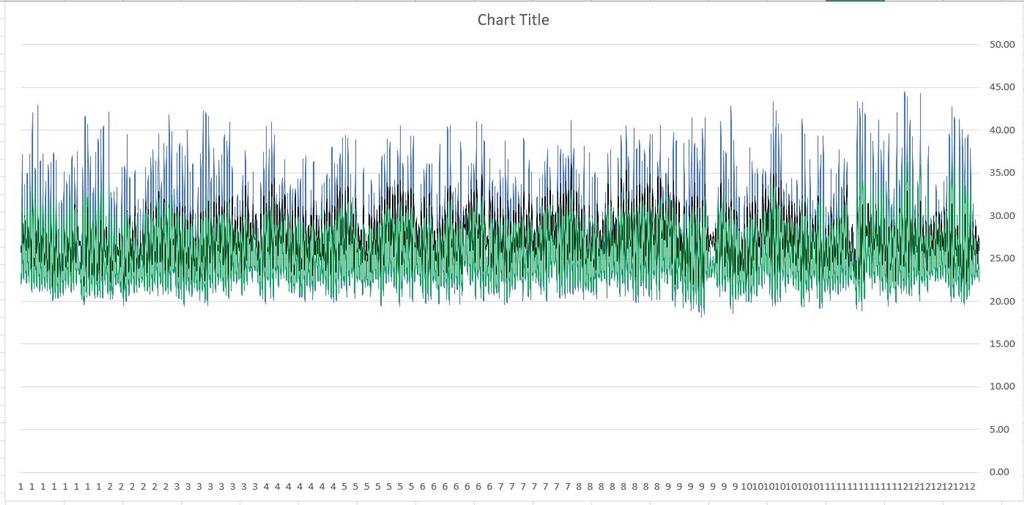Viewport: 1024px width, 505px height.
Task: Click the 50.00 axis label
Action: point(1002,44)
